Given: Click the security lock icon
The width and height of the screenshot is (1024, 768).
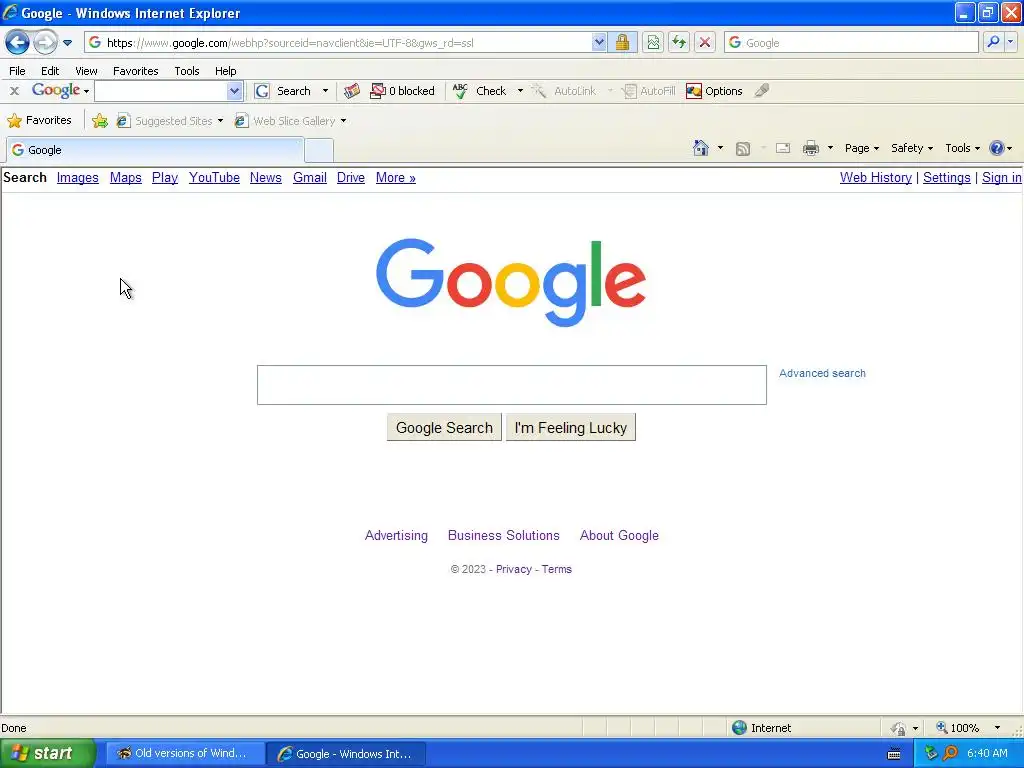Looking at the screenshot, I should coord(622,43).
